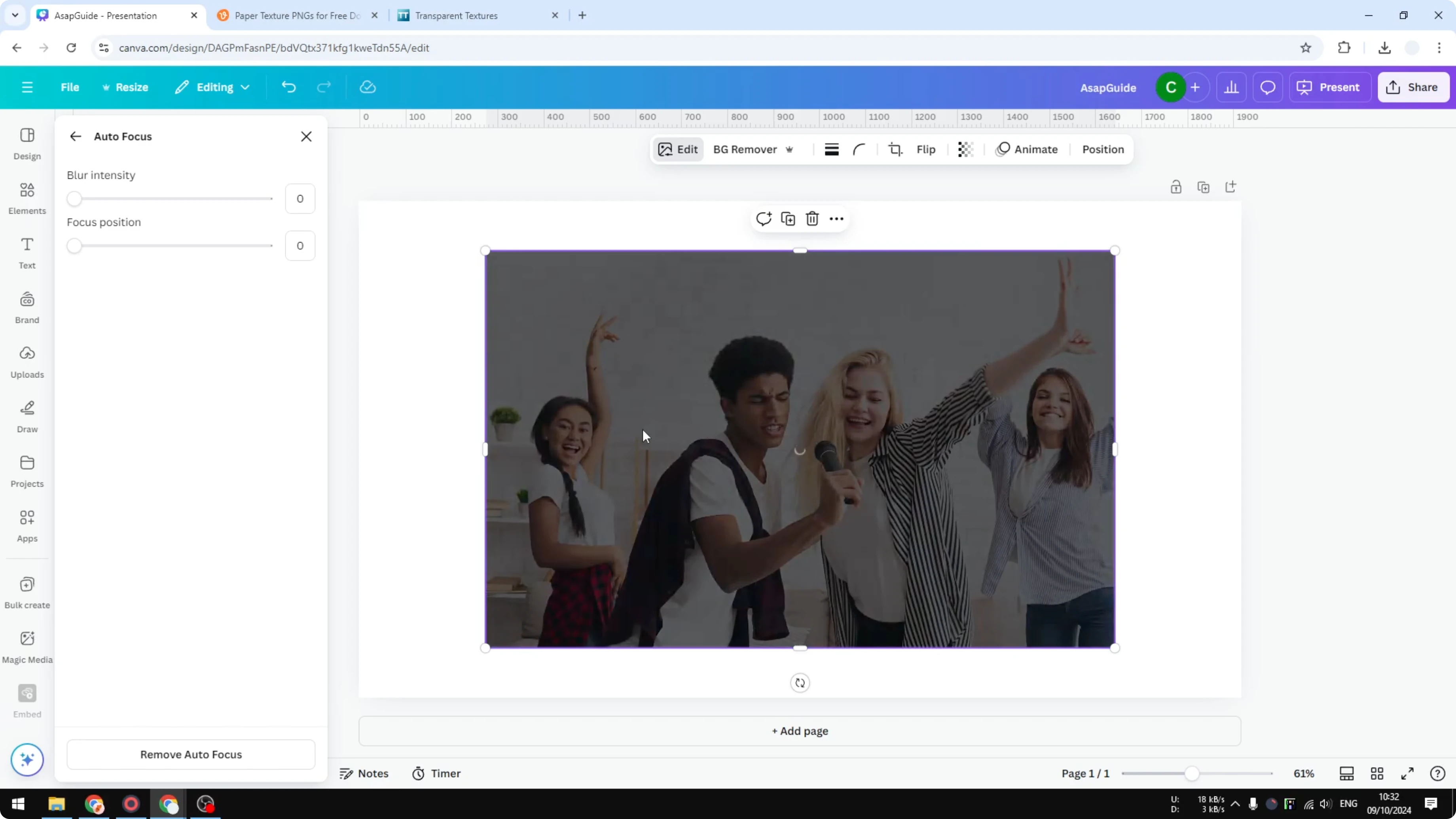The width and height of the screenshot is (1456, 819).
Task: Open the border style lines icon
Action: click(831, 149)
